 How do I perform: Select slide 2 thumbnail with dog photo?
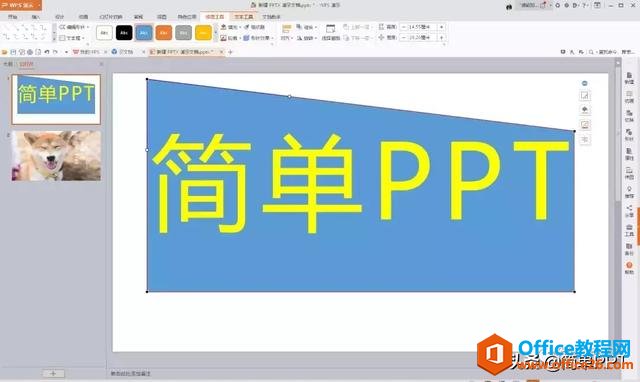(x=56, y=155)
